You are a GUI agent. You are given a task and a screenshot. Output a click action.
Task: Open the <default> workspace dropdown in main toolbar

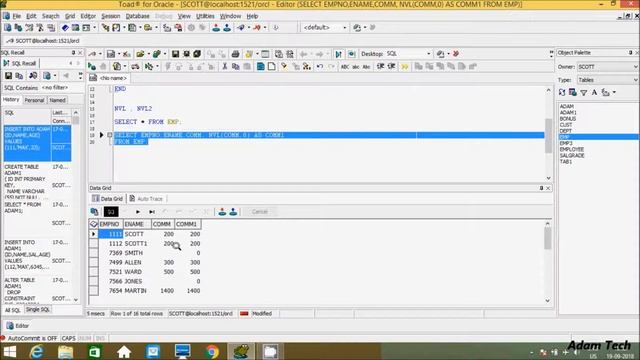(x=344, y=28)
